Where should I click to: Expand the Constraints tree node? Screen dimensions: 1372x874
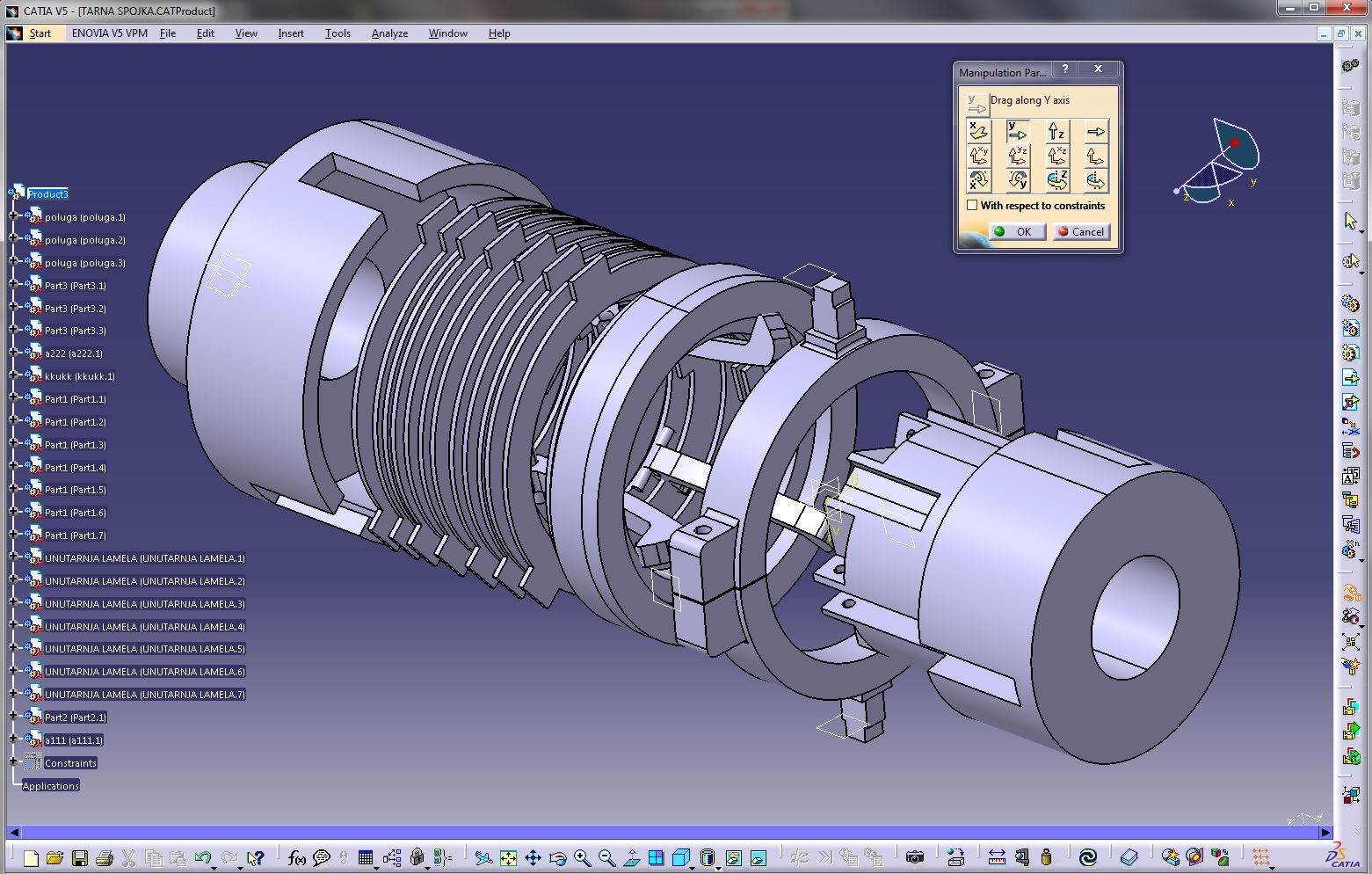pyautogui.click(x=14, y=762)
